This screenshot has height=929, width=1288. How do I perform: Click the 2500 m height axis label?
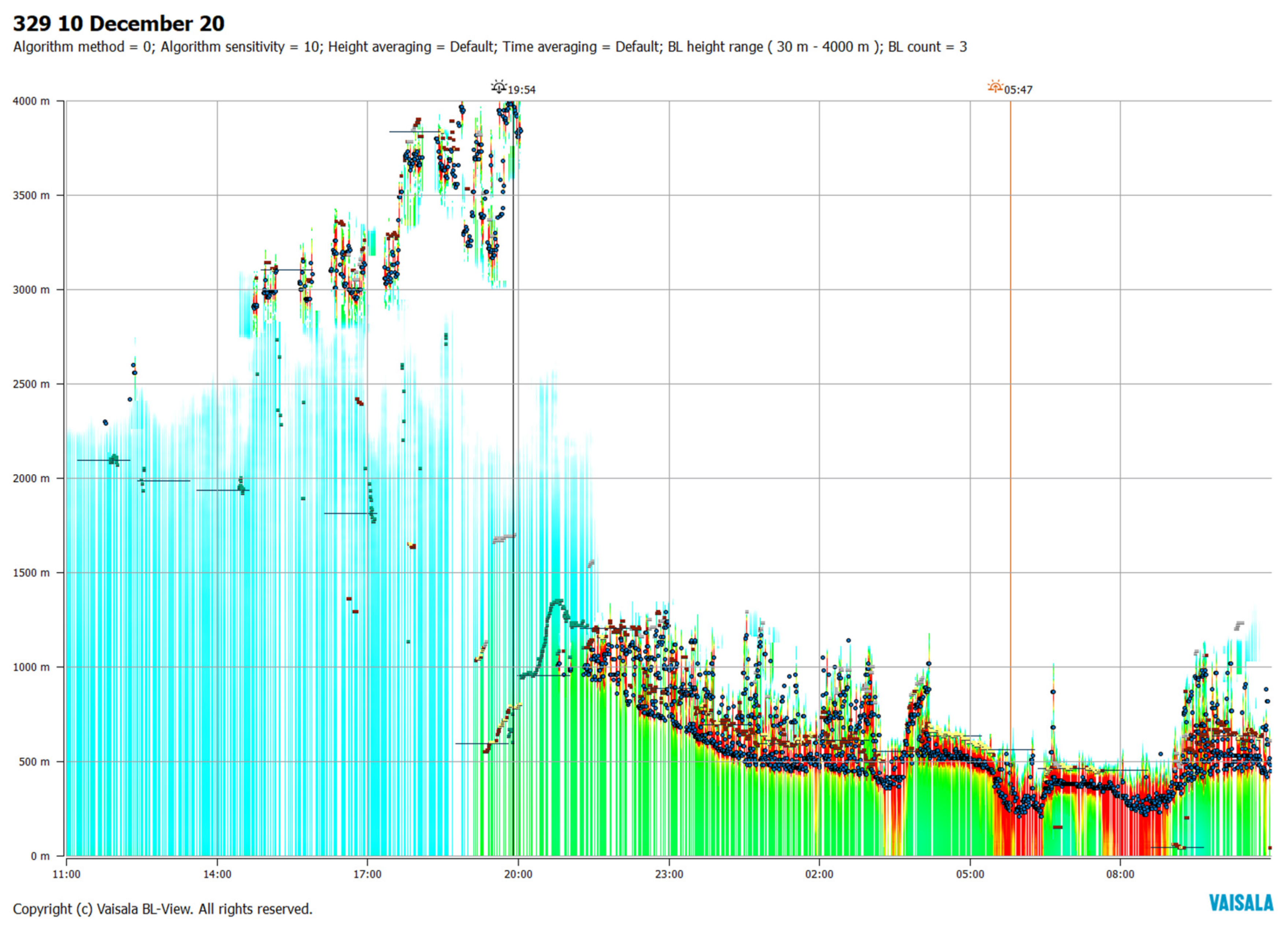coord(31,384)
